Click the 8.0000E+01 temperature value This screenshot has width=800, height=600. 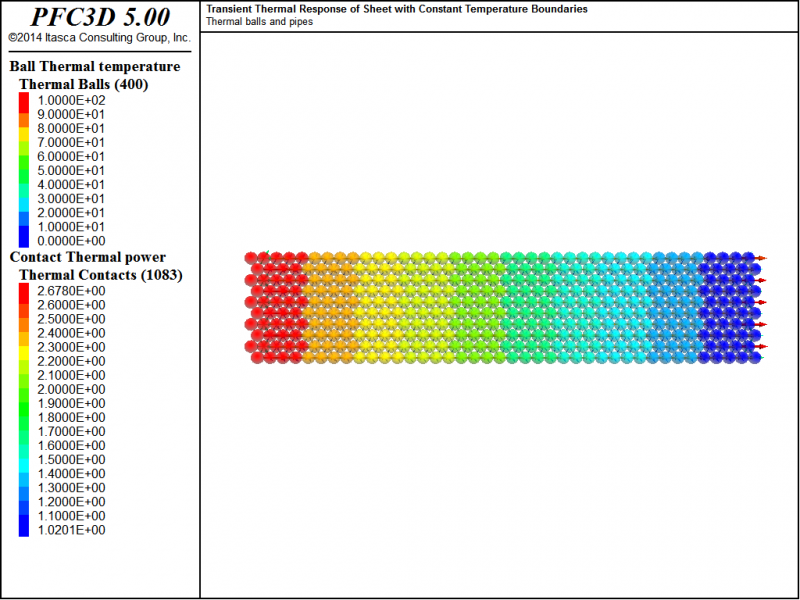coord(71,128)
